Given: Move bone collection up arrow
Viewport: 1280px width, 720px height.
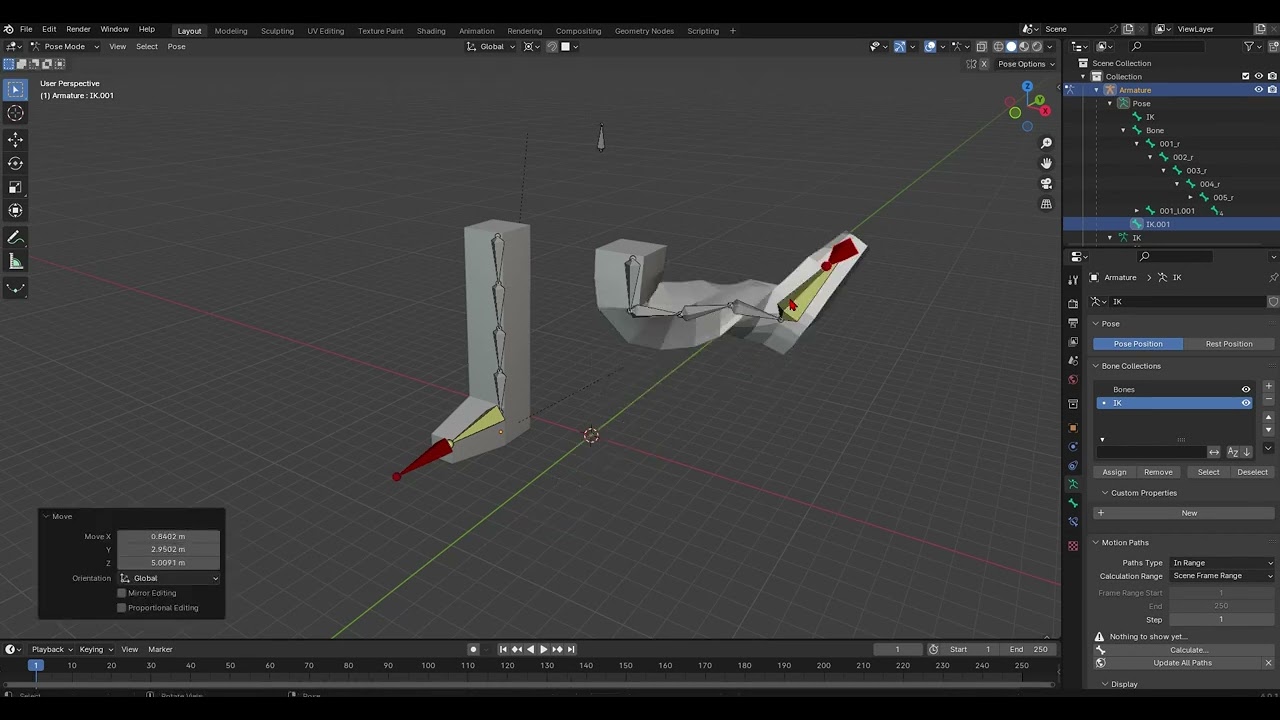Looking at the screenshot, I should tap(1268, 417).
